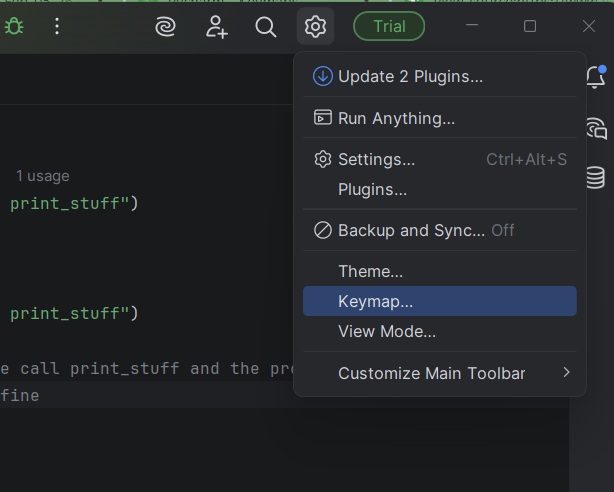Expand Customize Main Toolbar submenu arrow

tap(566, 373)
